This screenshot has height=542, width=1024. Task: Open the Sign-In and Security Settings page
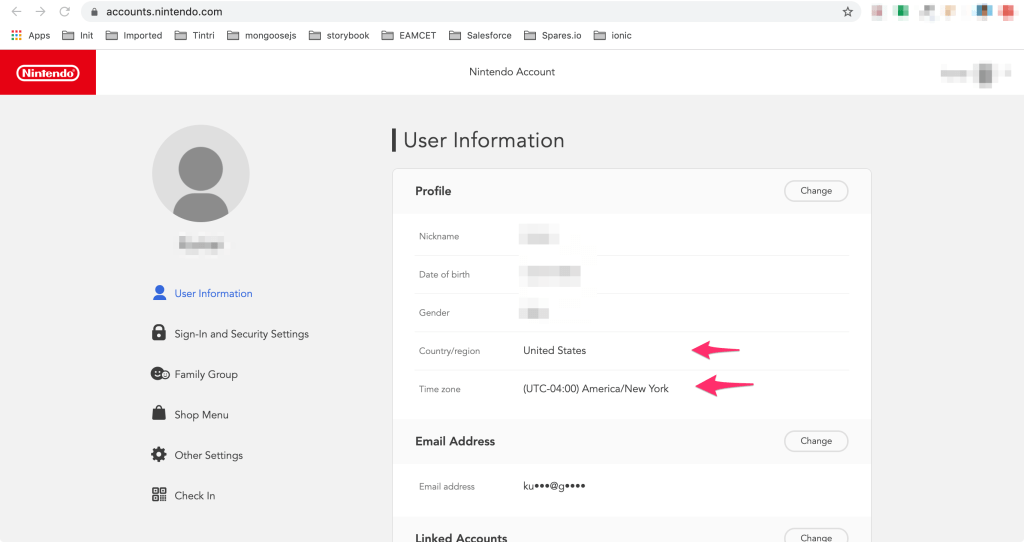241,334
